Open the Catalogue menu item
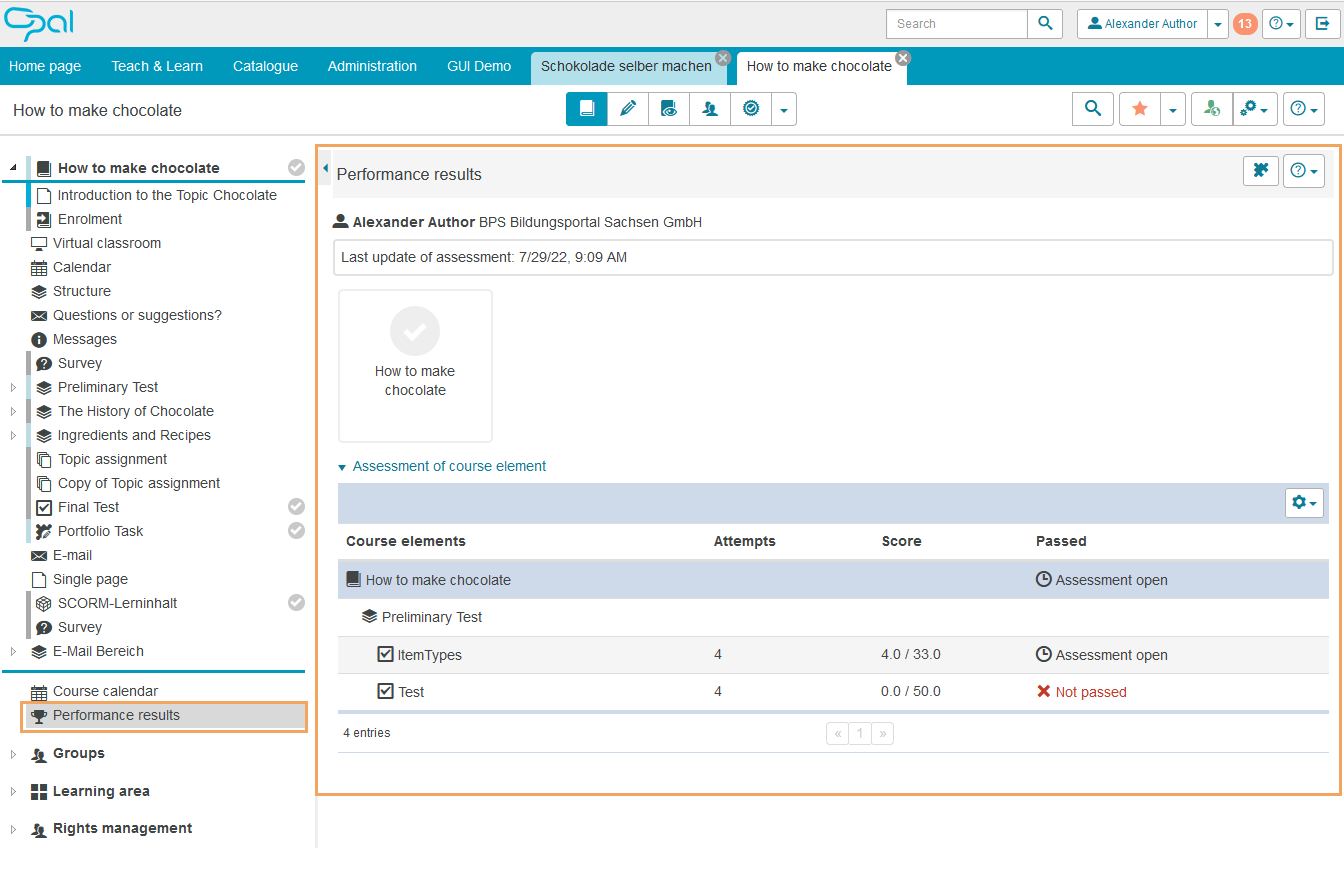 tap(265, 66)
